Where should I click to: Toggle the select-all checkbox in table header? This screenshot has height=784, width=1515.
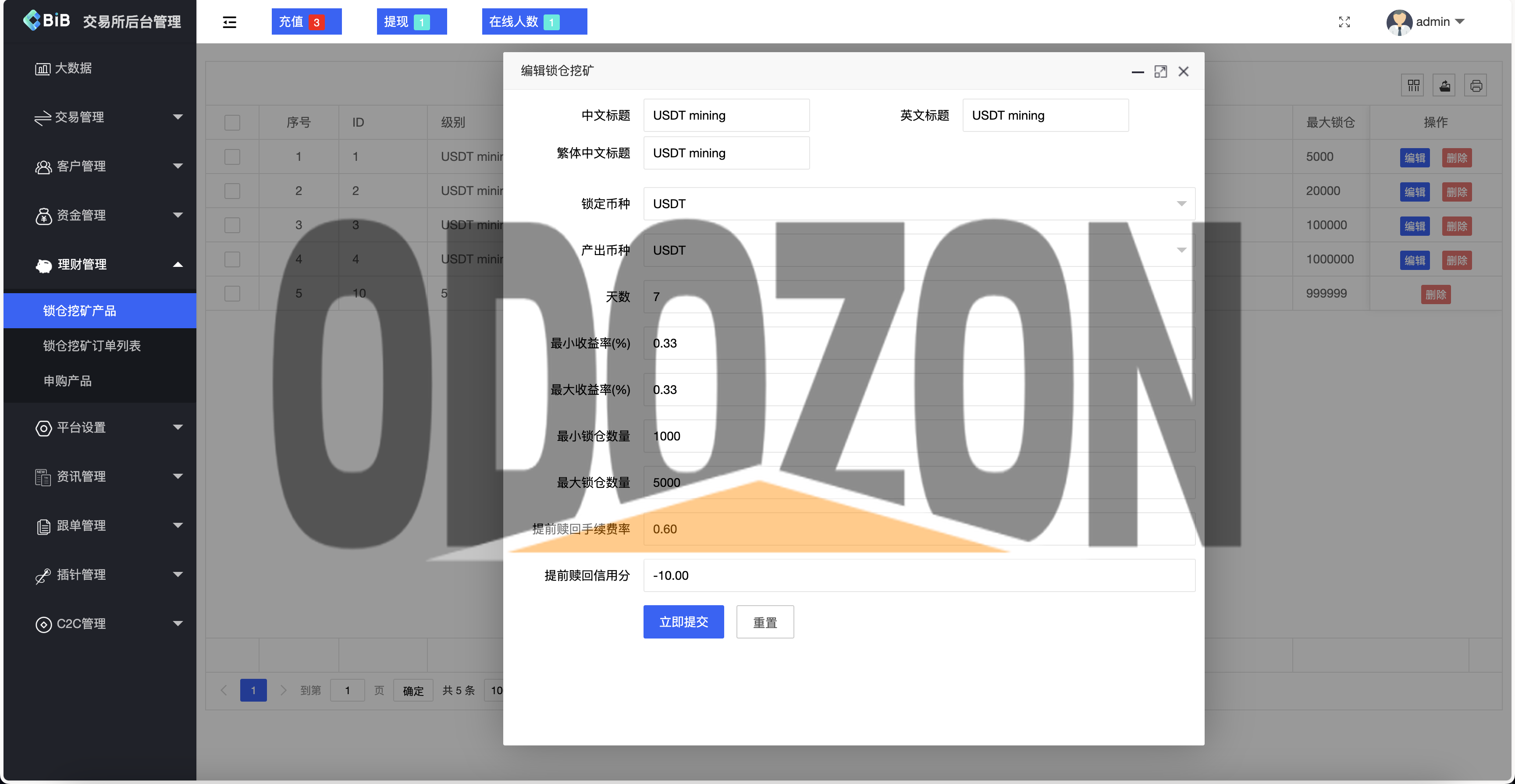pyautogui.click(x=232, y=122)
